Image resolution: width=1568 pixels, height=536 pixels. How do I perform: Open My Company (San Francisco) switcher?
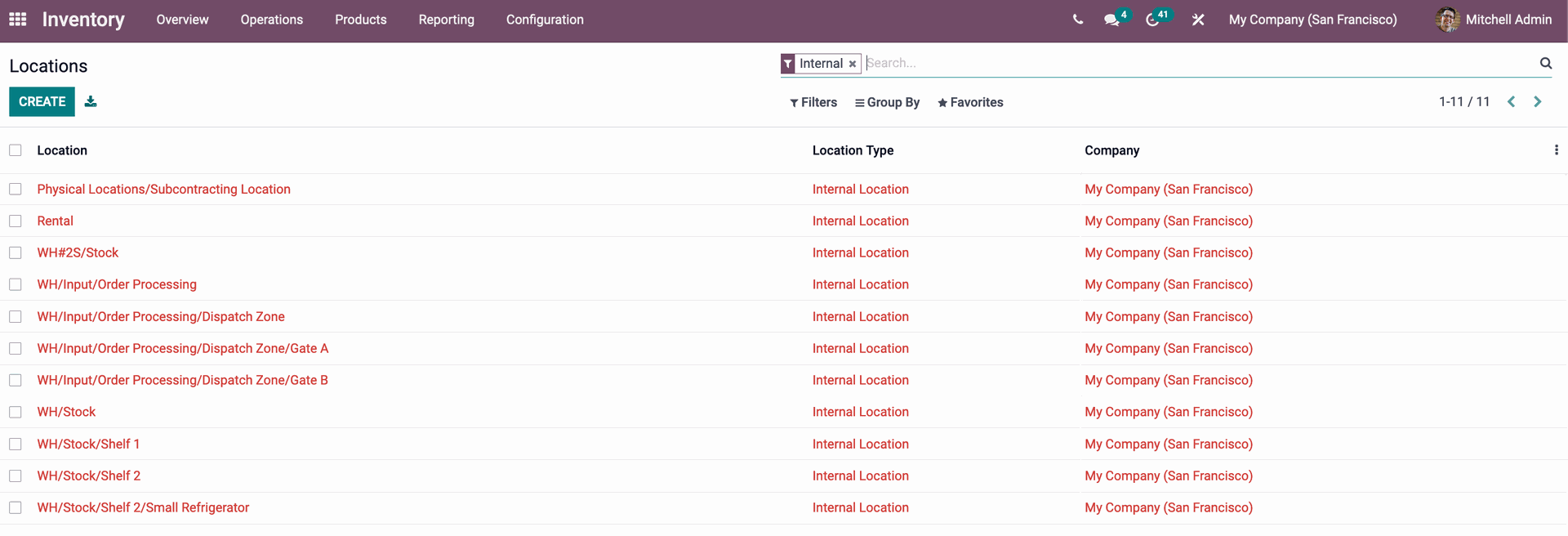pyautogui.click(x=1312, y=20)
